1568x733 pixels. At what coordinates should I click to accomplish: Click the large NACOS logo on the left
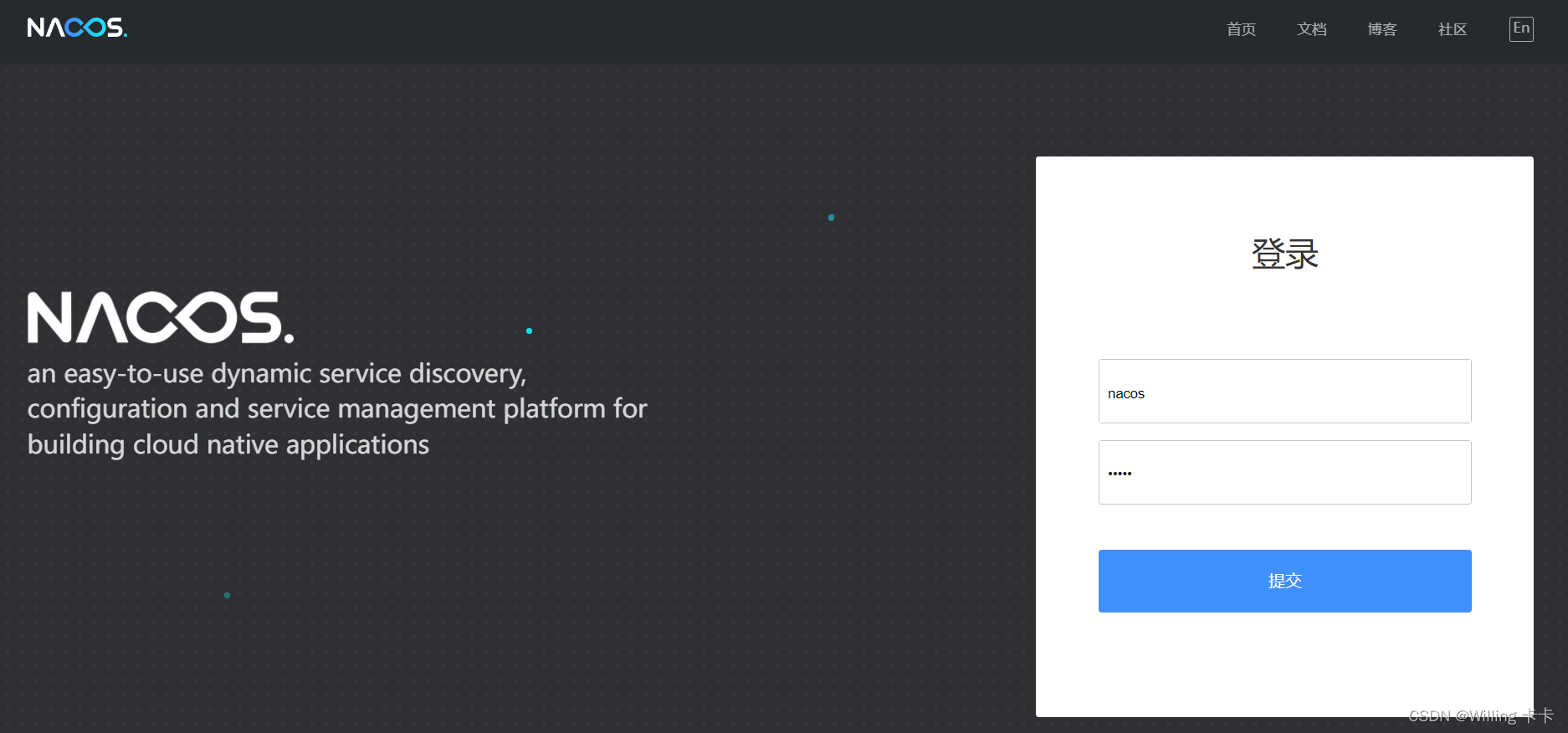[x=161, y=317]
